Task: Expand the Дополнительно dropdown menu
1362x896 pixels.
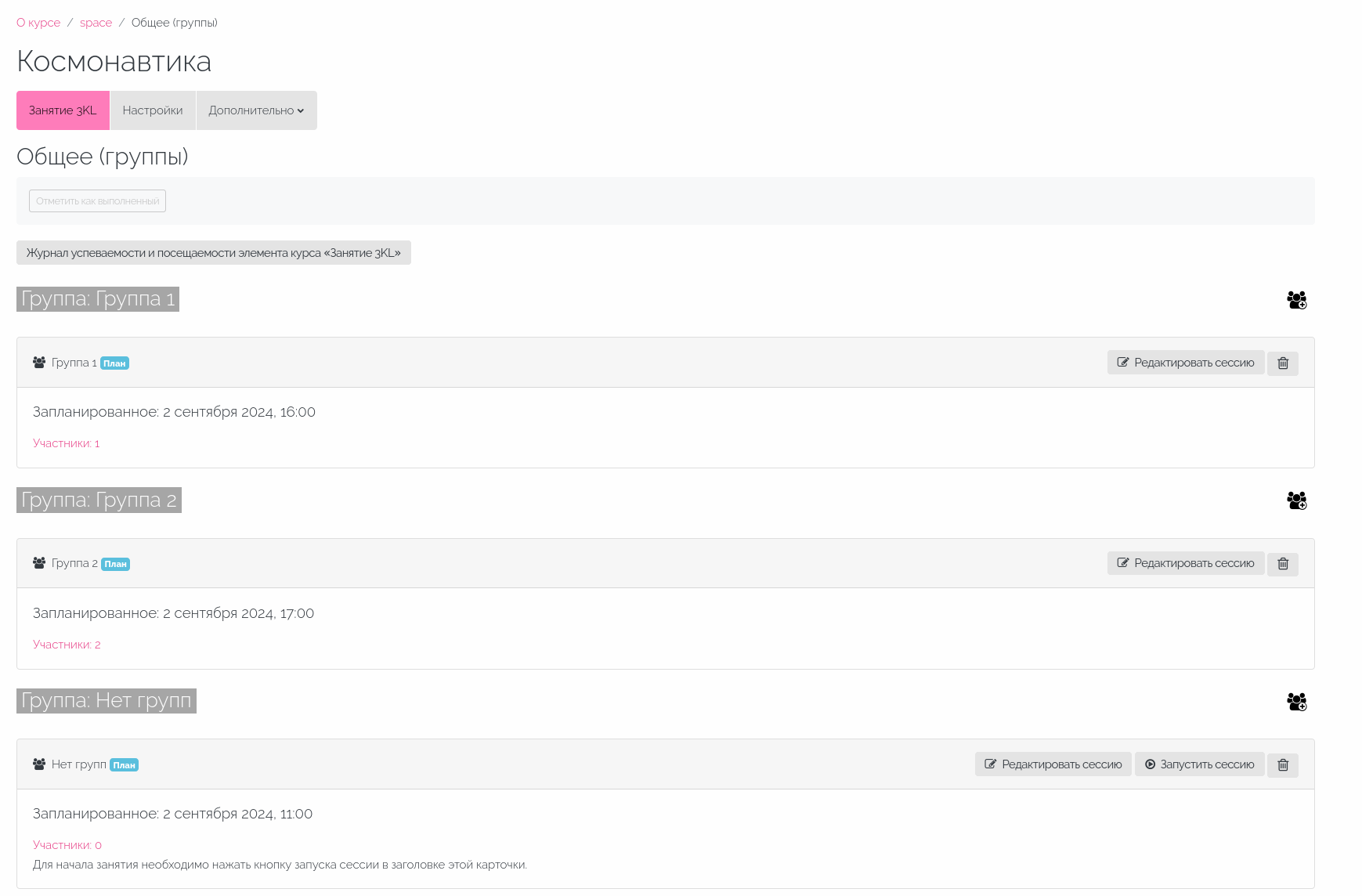Action: (x=256, y=110)
